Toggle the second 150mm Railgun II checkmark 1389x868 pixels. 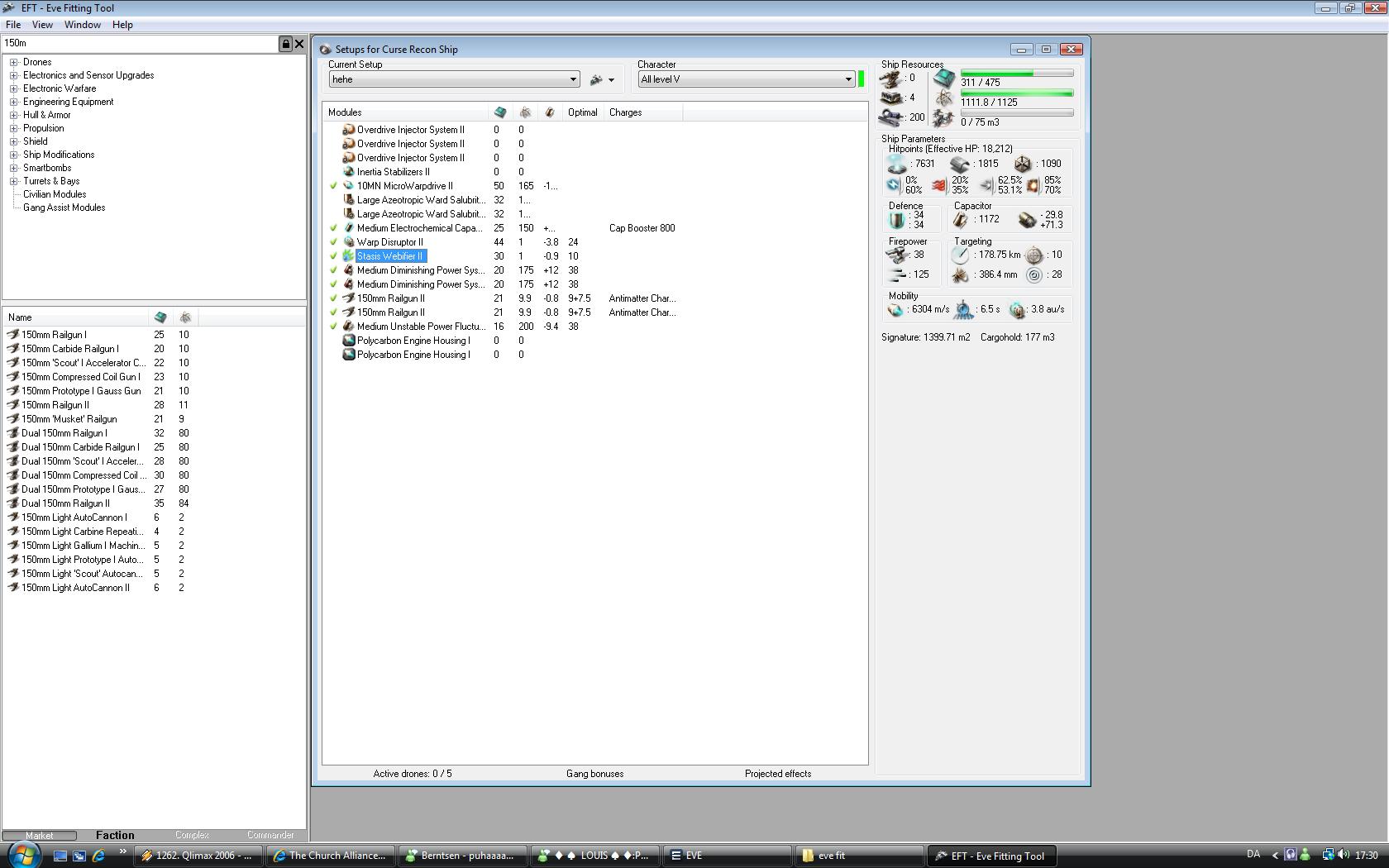(333, 312)
